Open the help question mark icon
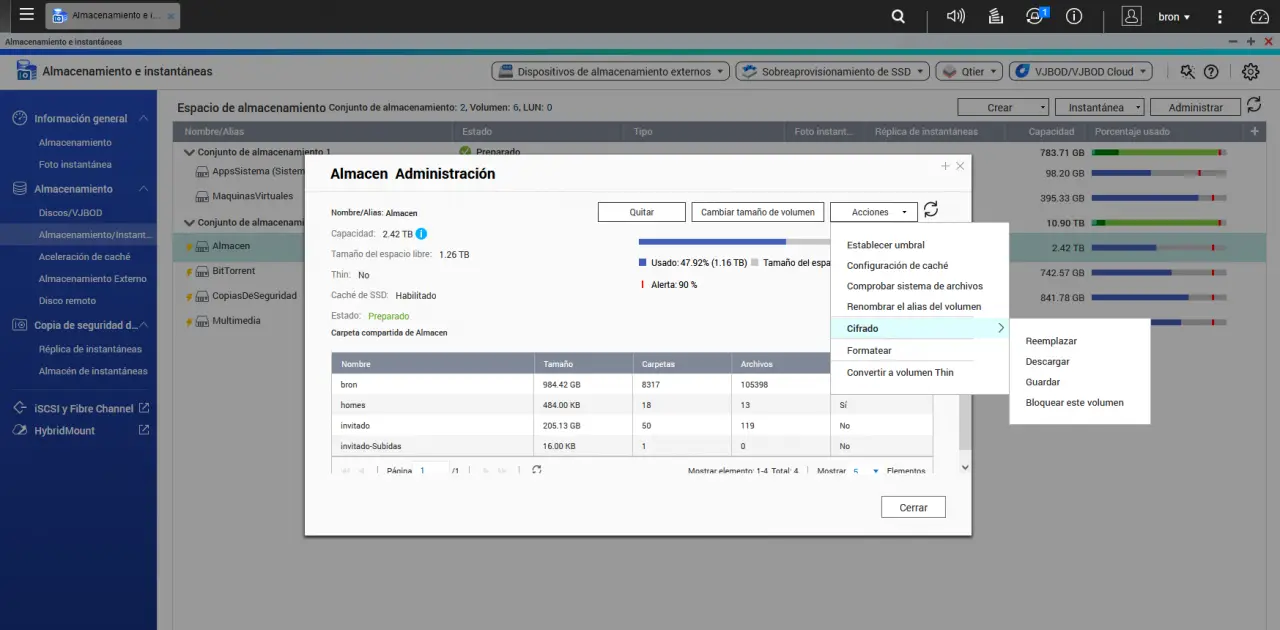The height and width of the screenshot is (630, 1280). (x=1211, y=72)
